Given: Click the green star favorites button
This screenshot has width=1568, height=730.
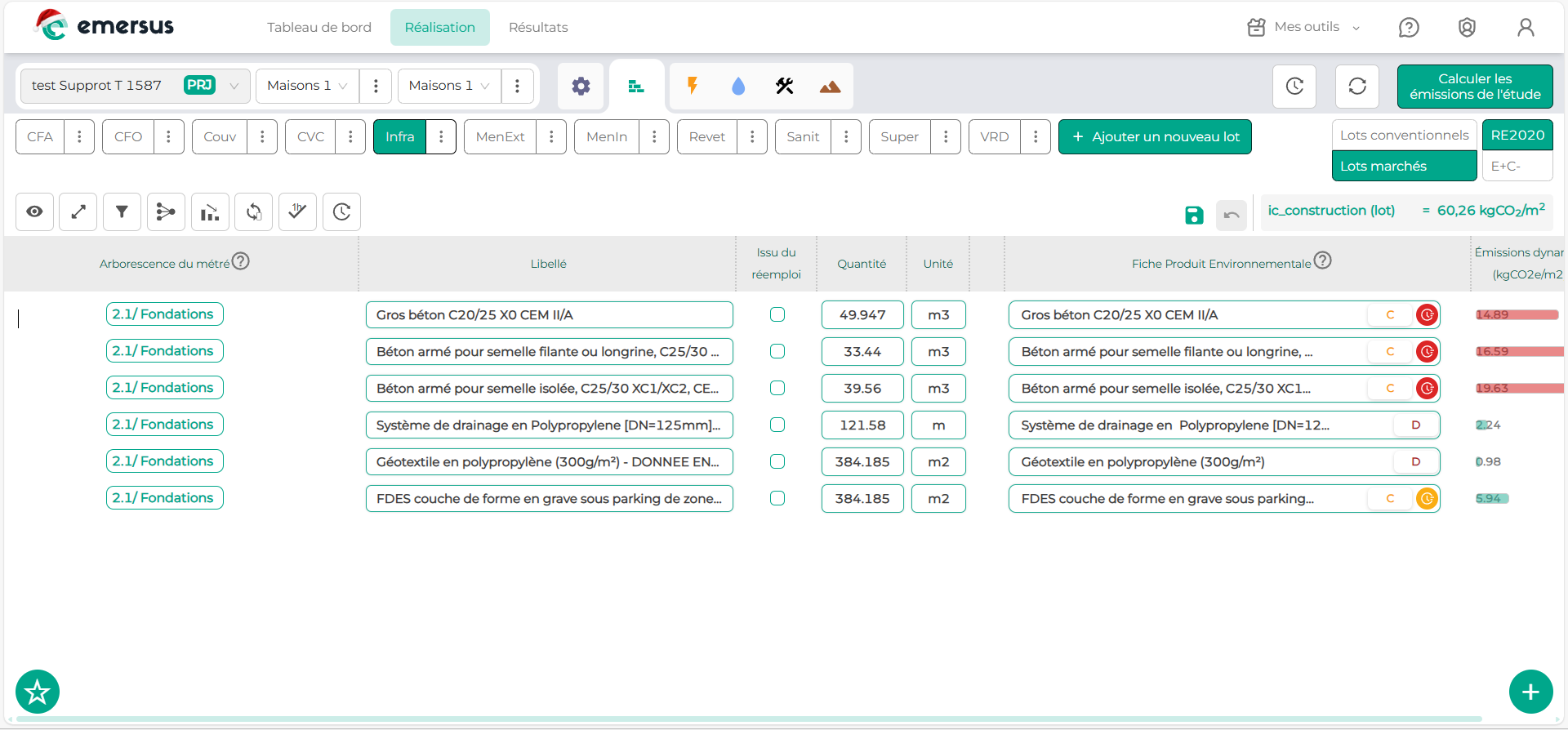Looking at the screenshot, I should point(38,692).
